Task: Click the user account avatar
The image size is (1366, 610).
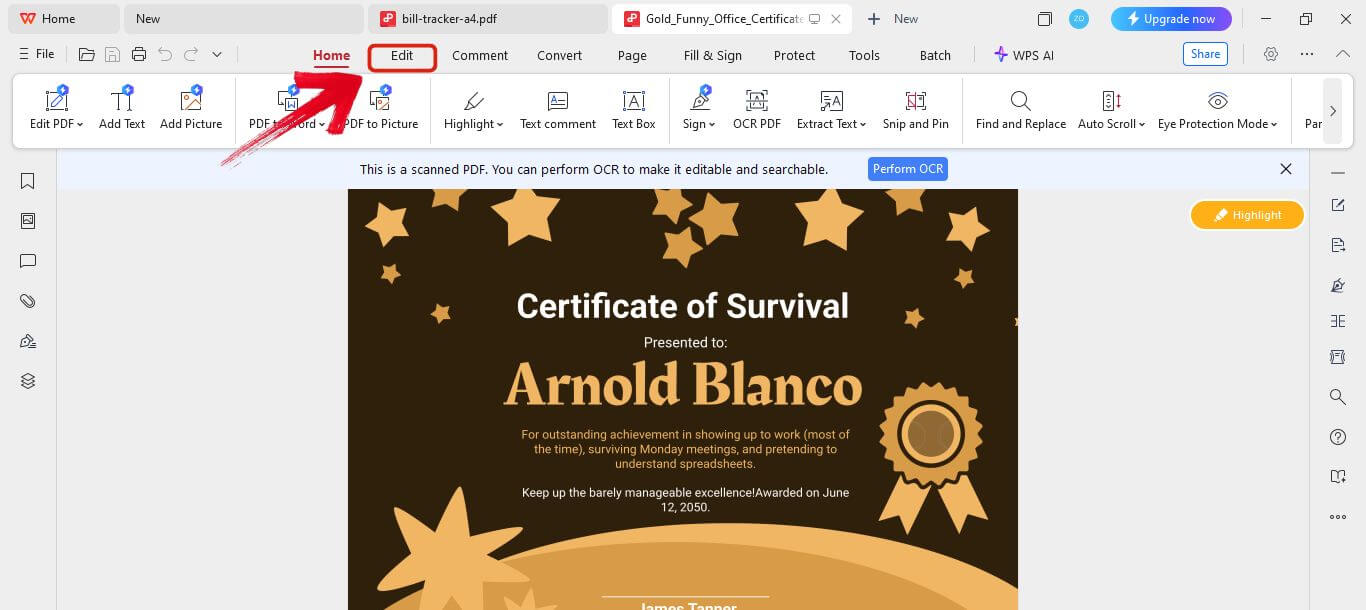Action: pos(1079,19)
